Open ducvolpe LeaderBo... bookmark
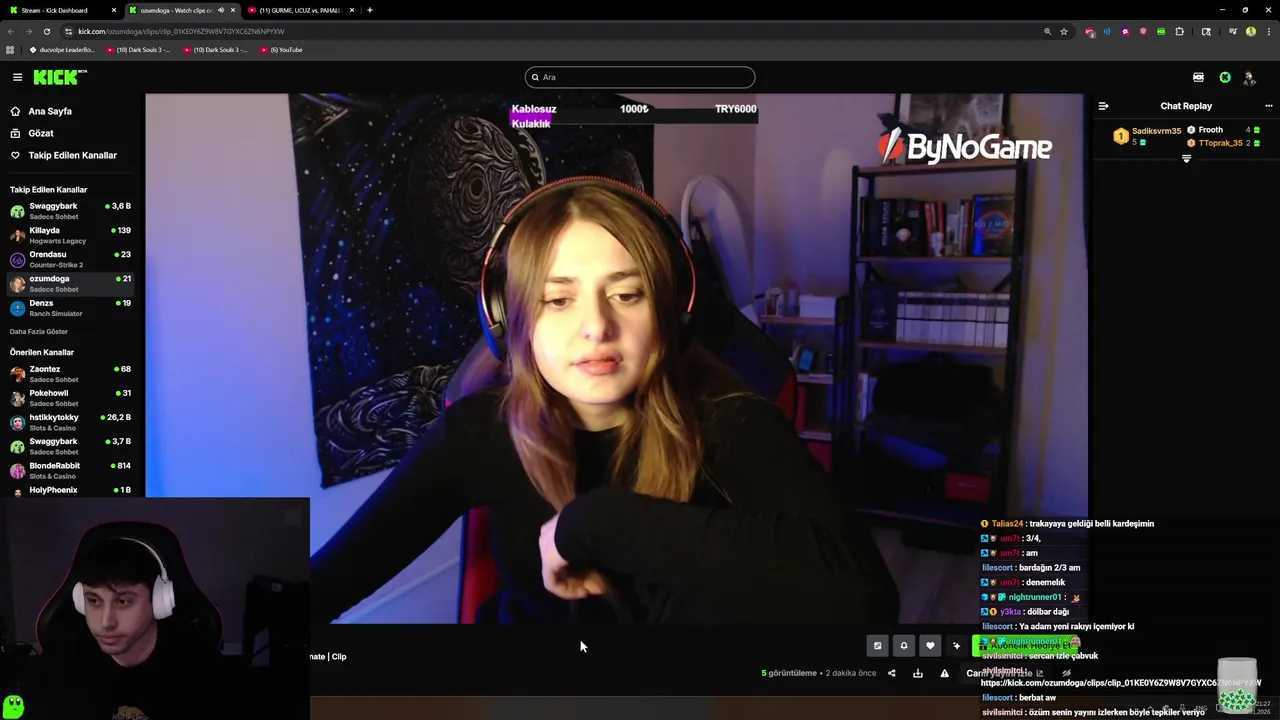The height and width of the screenshot is (720, 1280). coord(62,49)
